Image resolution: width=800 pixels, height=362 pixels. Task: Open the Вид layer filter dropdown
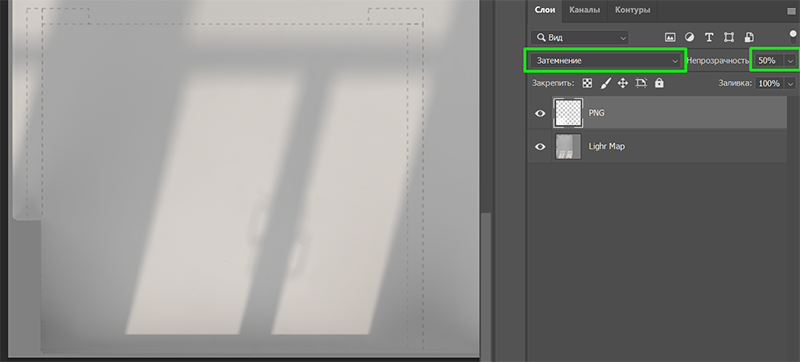point(580,38)
